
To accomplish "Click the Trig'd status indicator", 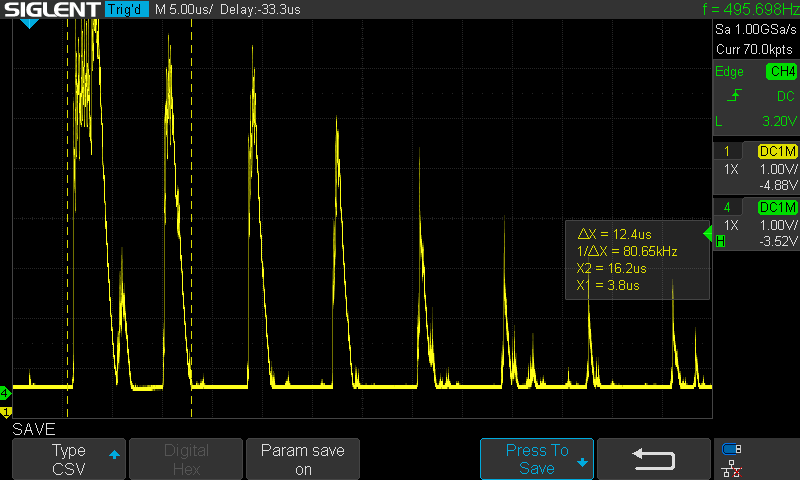I will 127,9.
